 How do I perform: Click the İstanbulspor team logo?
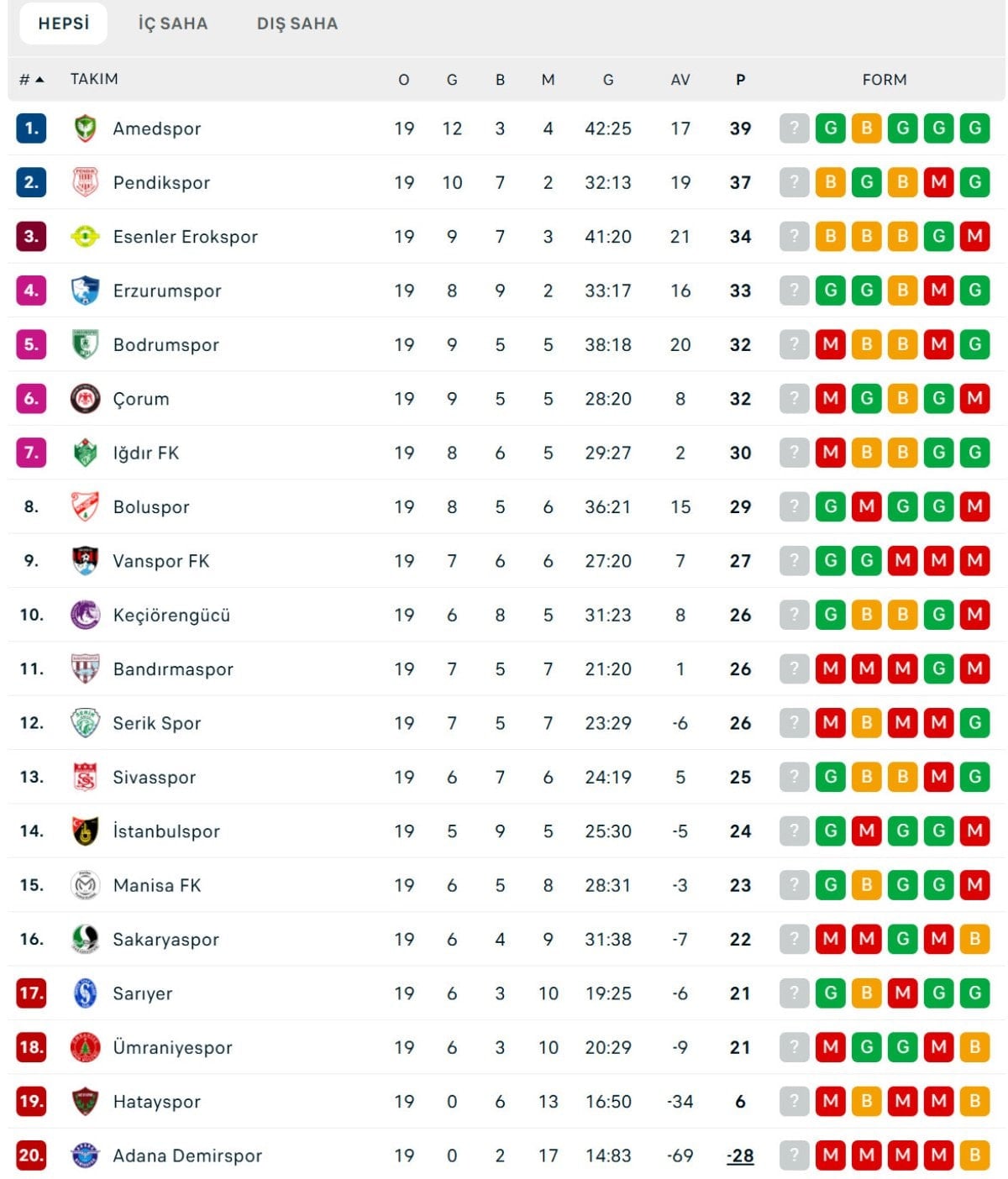(85, 831)
